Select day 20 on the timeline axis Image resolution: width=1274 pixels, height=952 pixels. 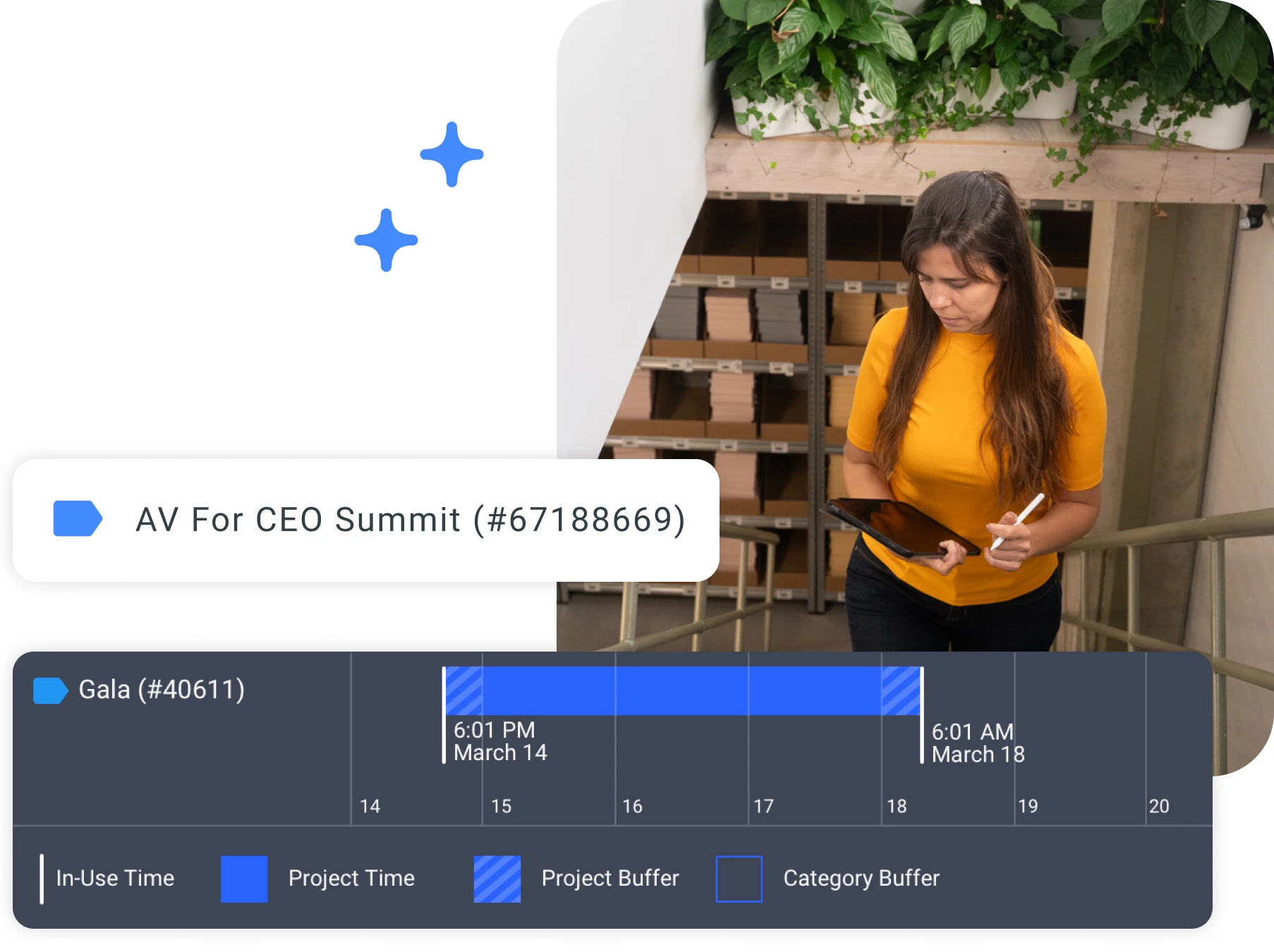pos(1159,806)
